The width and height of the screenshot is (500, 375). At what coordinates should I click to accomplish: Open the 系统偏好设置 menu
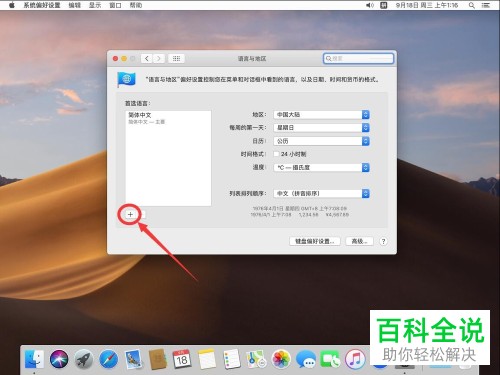coord(42,5)
